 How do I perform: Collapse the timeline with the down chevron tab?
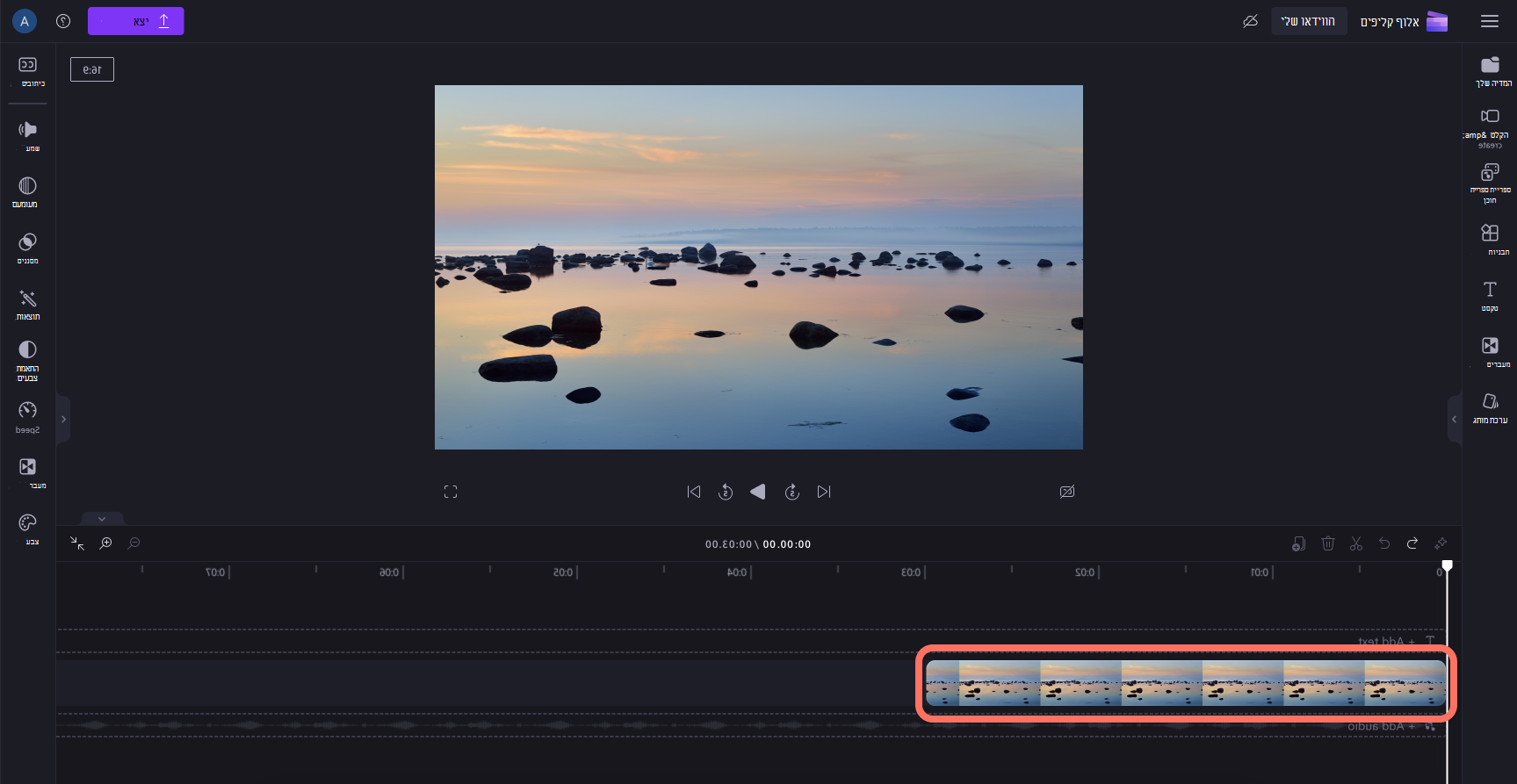click(x=102, y=519)
